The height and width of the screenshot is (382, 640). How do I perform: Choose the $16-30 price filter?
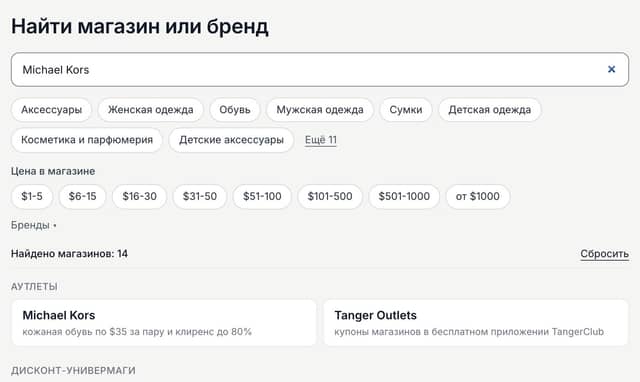pos(140,196)
